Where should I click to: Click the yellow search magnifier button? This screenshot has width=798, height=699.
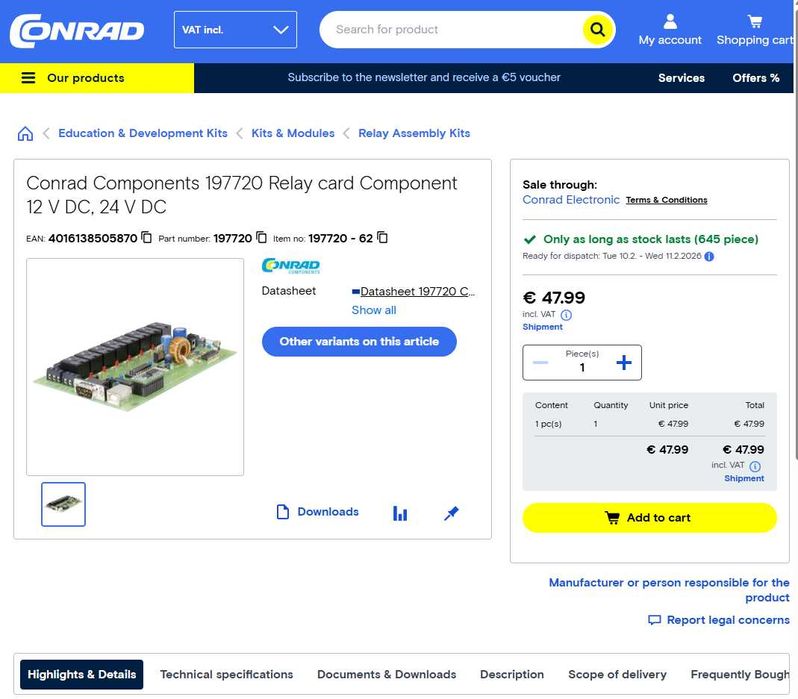pyautogui.click(x=597, y=30)
